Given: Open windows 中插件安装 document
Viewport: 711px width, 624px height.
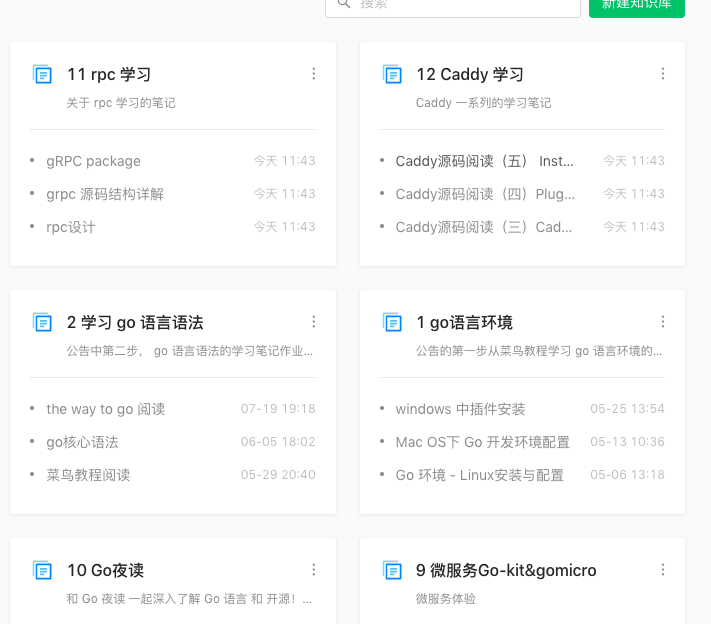Looking at the screenshot, I should pyautogui.click(x=460, y=409).
